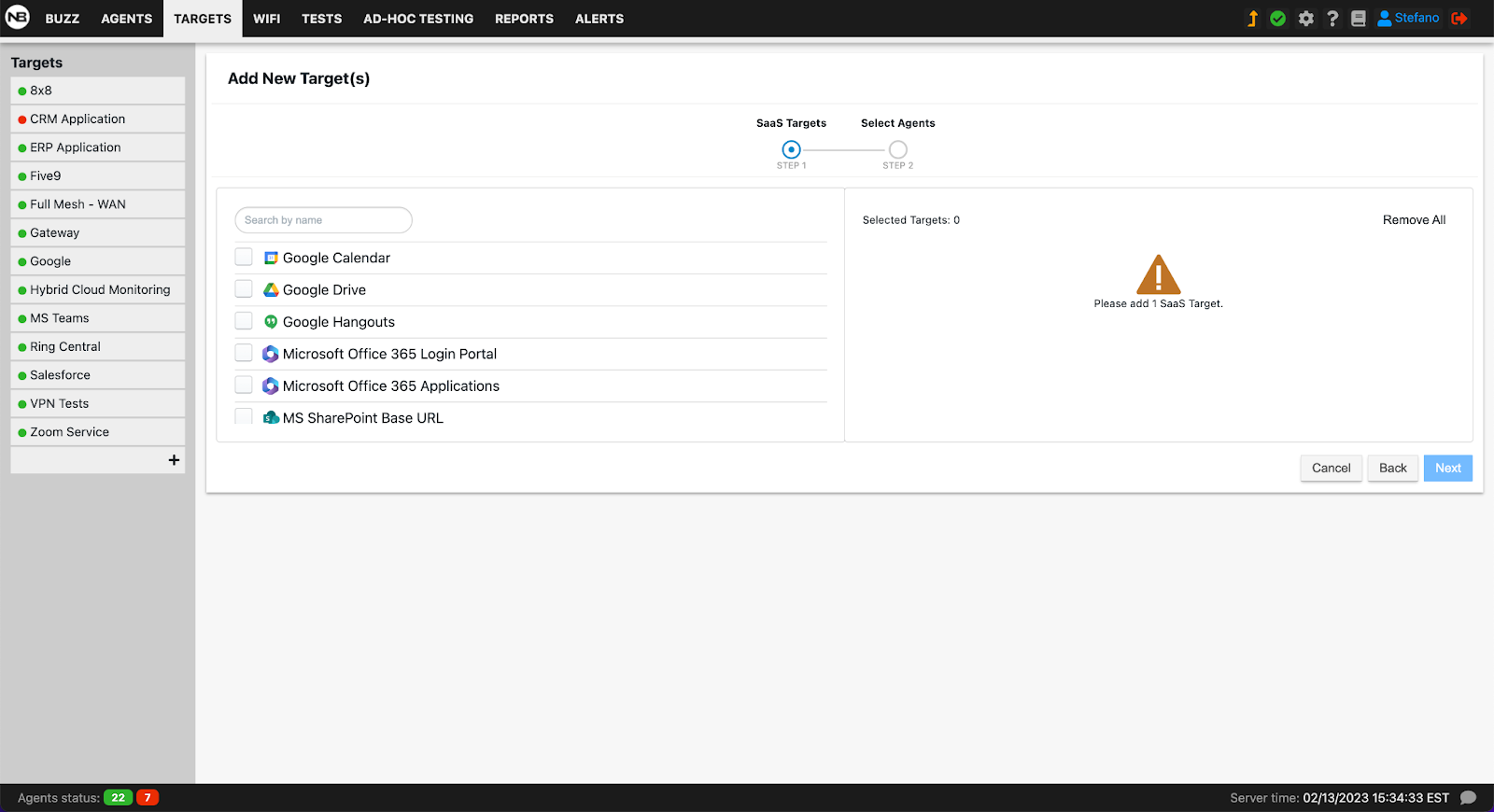Click the Search by name field

click(323, 220)
